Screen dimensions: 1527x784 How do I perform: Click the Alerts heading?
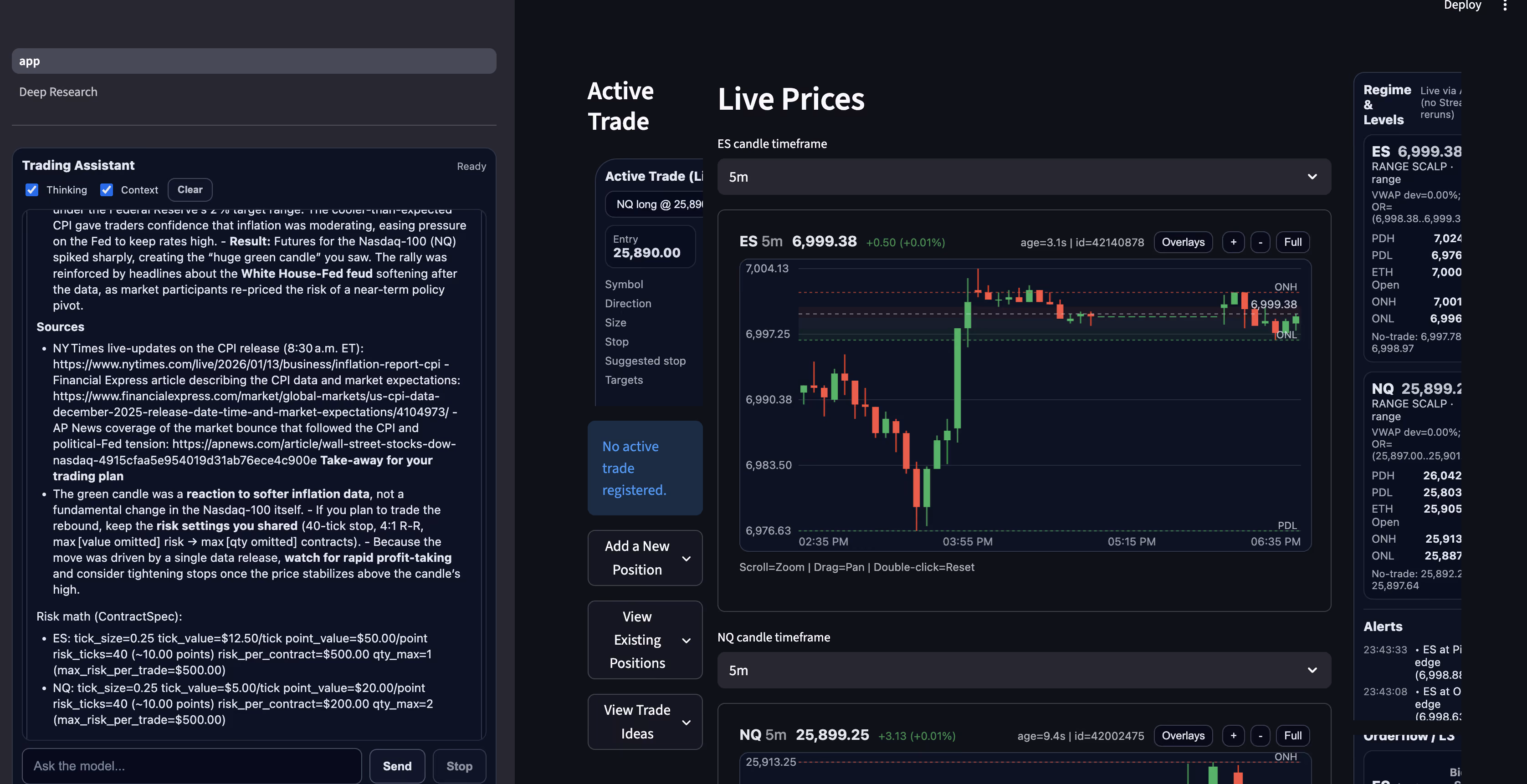point(1383,626)
